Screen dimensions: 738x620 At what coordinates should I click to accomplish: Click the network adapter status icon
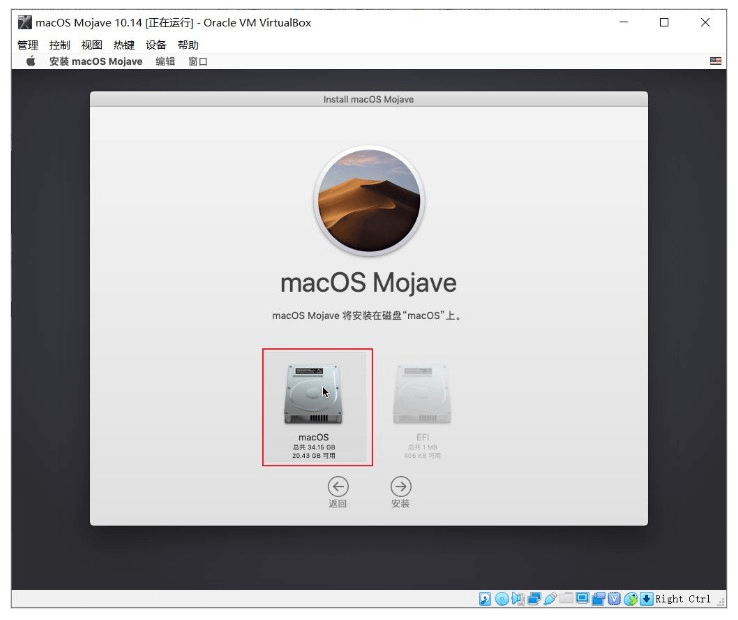pos(534,599)
